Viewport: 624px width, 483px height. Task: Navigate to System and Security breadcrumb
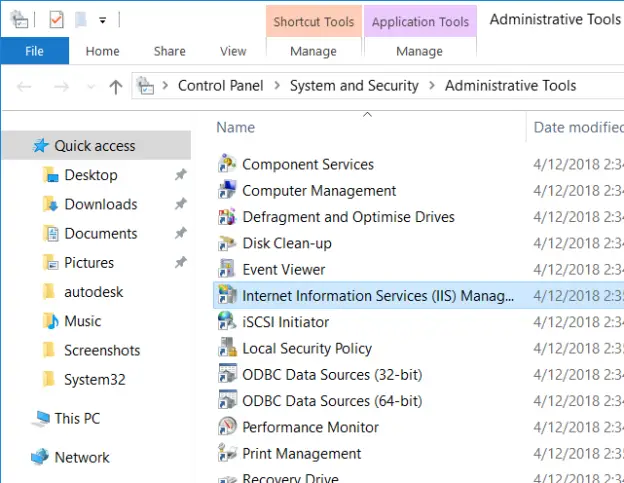coord(354,86)
